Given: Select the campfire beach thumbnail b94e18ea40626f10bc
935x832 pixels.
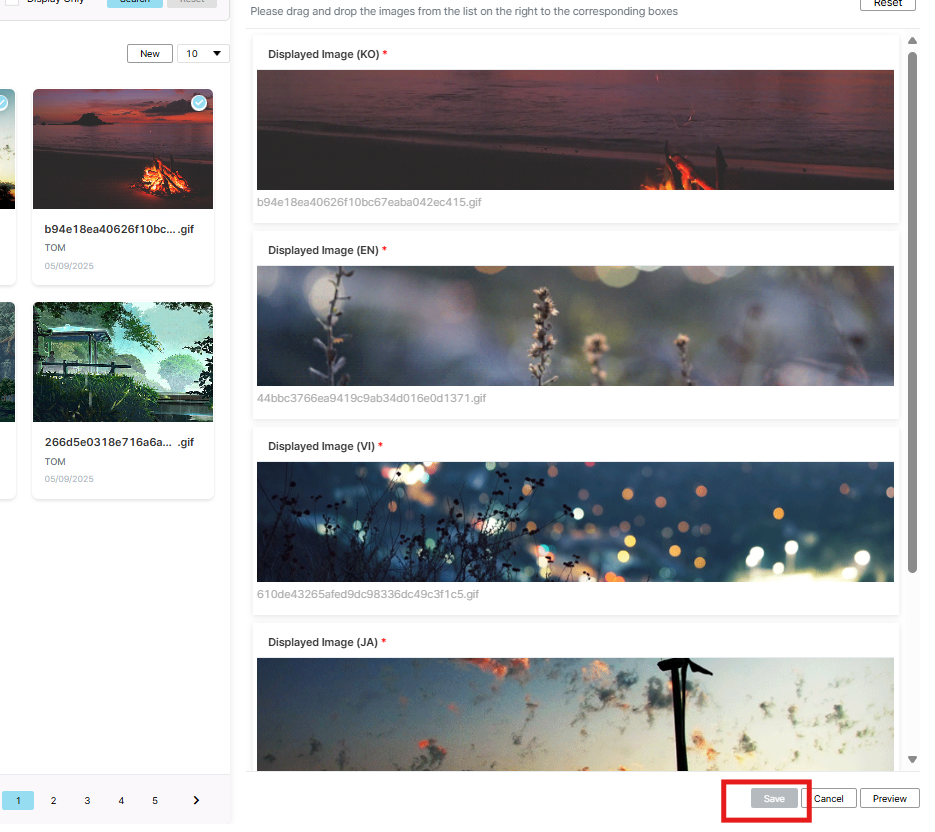Looking at the screenshot, I should pyautogui.click(x=125, y=151).
